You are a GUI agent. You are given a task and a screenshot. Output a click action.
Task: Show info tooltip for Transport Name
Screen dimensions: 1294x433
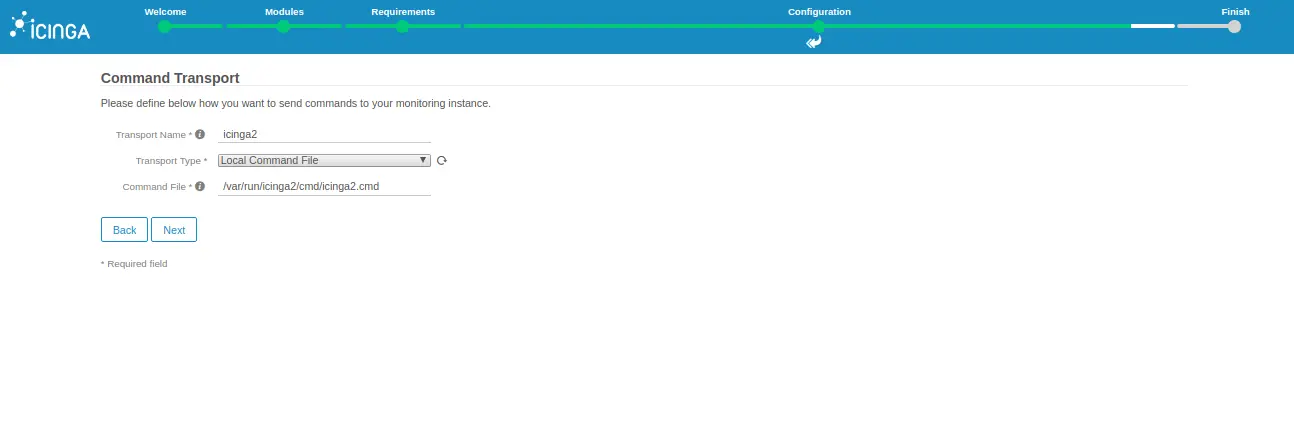click(x=200, y=134)
